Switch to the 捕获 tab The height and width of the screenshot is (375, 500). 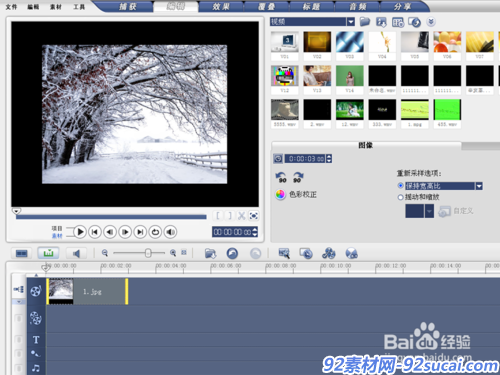click(x=128, y=7)
